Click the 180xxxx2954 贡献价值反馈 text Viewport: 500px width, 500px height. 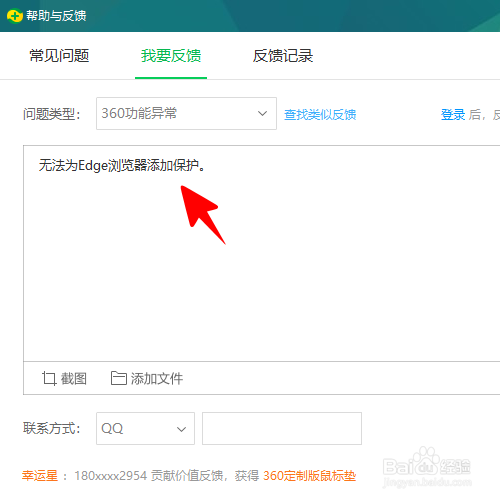click(149, 476)
